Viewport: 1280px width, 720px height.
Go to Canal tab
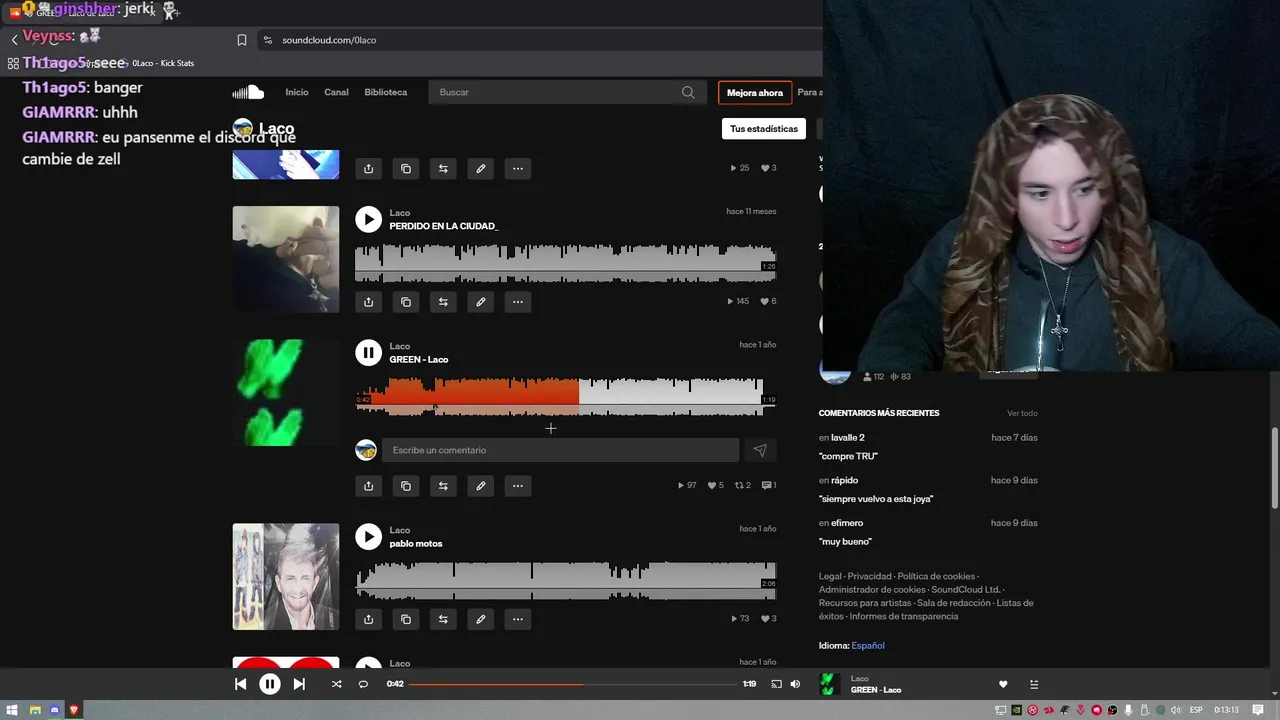pyautogui.click(x=336, y=92)
